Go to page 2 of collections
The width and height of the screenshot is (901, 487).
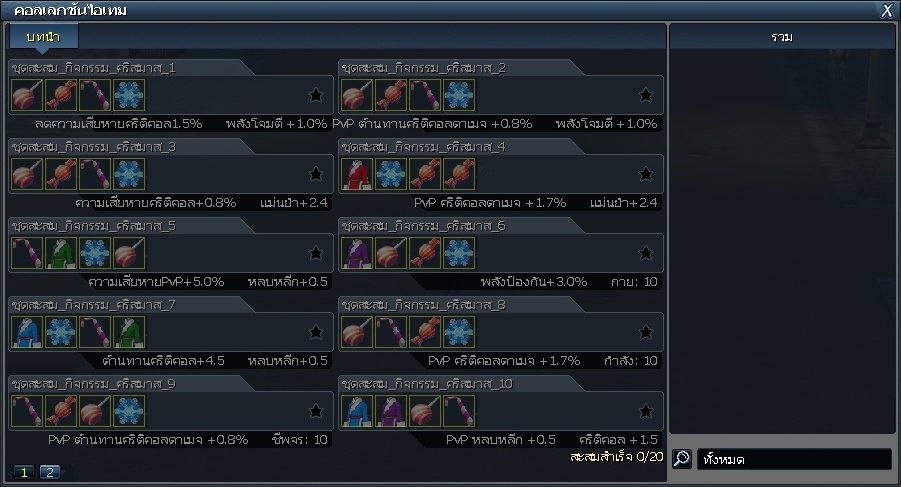point(49,472)
